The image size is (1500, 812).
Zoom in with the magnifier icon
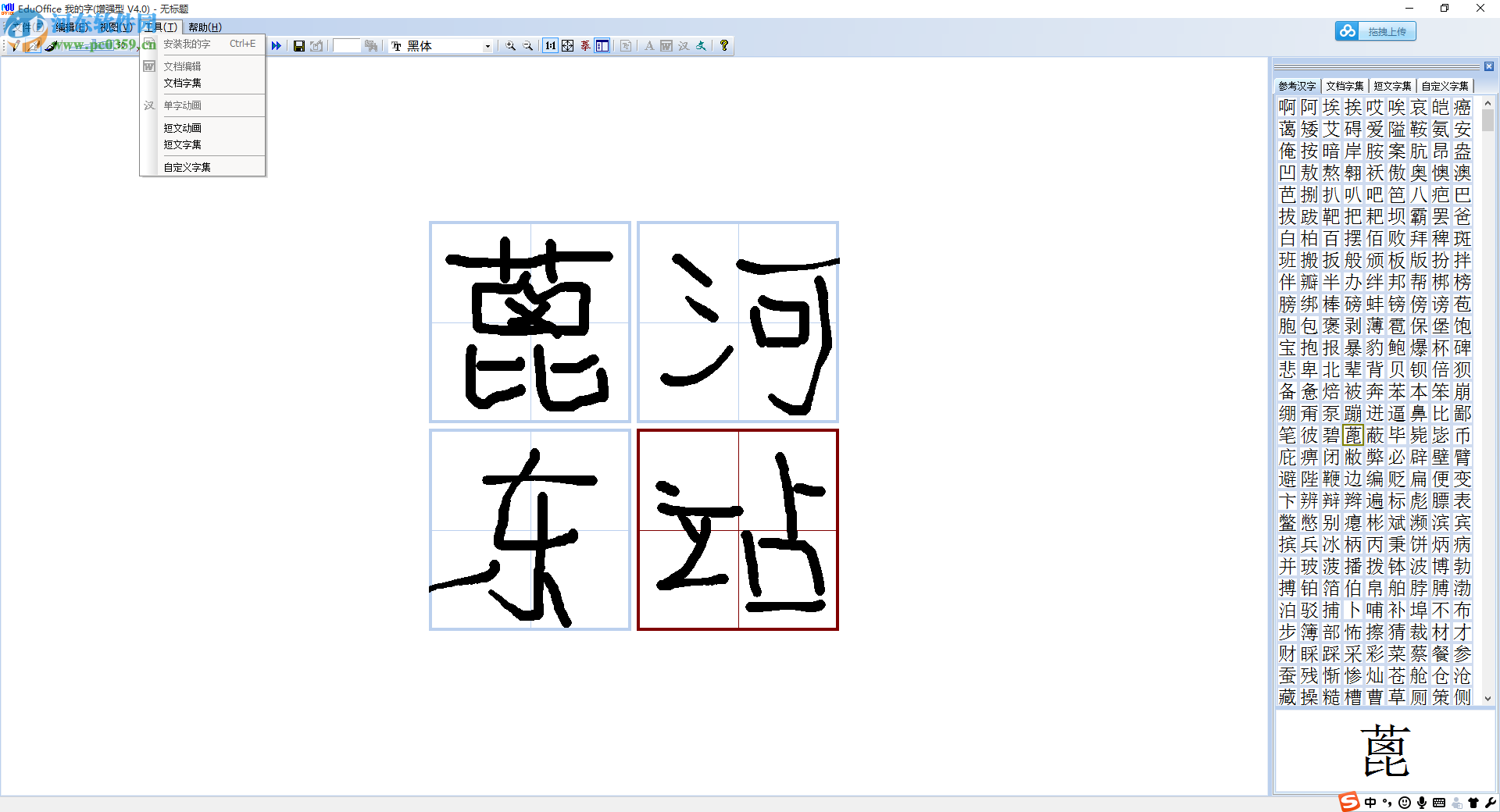(511, 46)
